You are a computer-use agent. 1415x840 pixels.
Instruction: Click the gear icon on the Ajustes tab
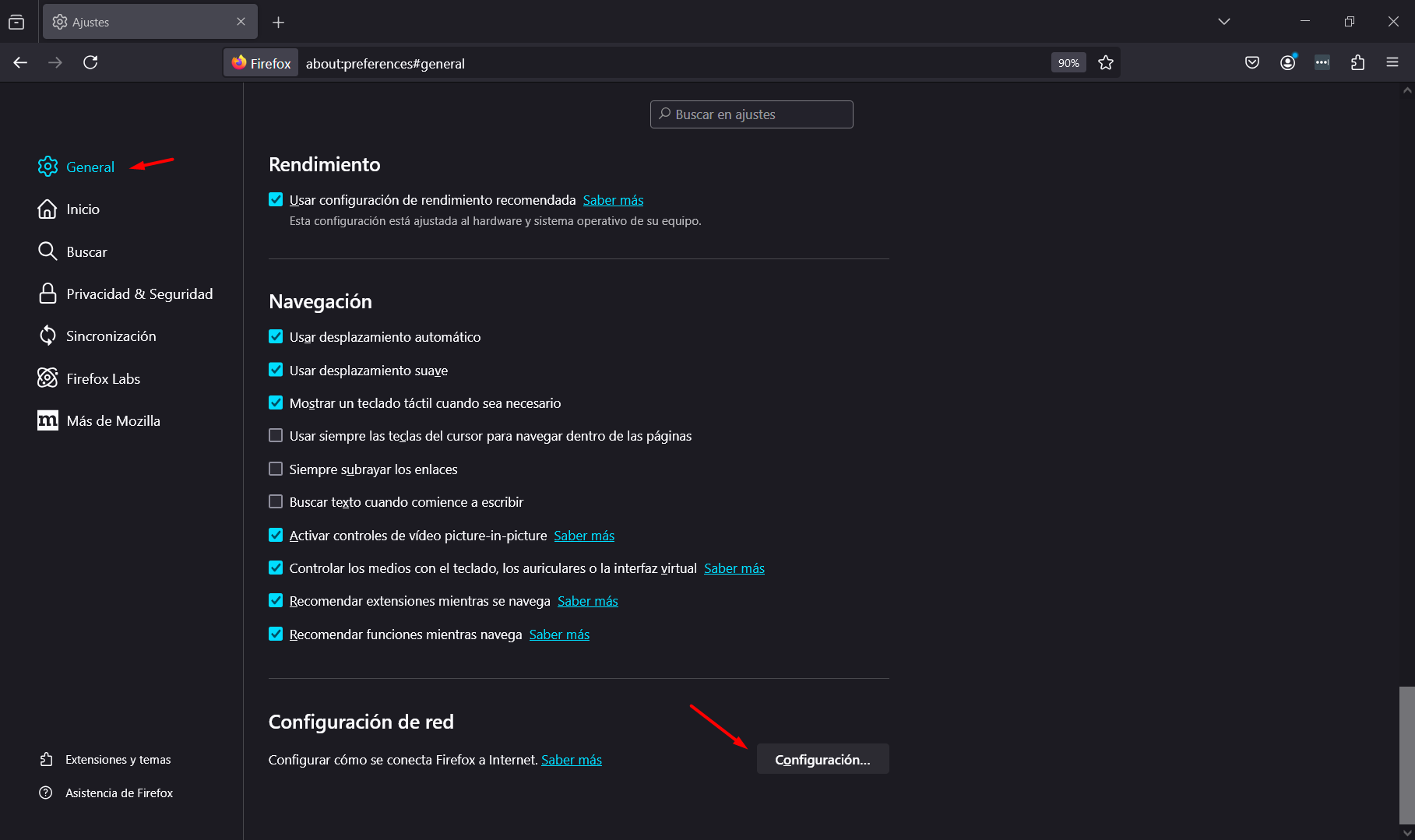(x=60, y=22)
